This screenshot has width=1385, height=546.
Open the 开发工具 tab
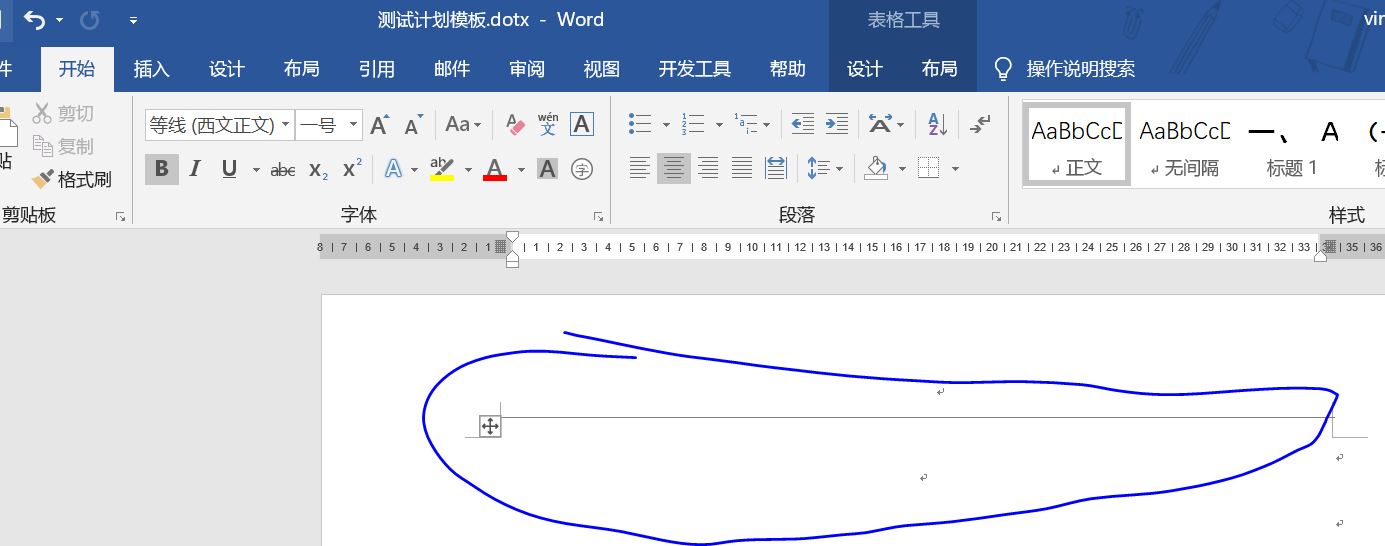pos(695,69)
